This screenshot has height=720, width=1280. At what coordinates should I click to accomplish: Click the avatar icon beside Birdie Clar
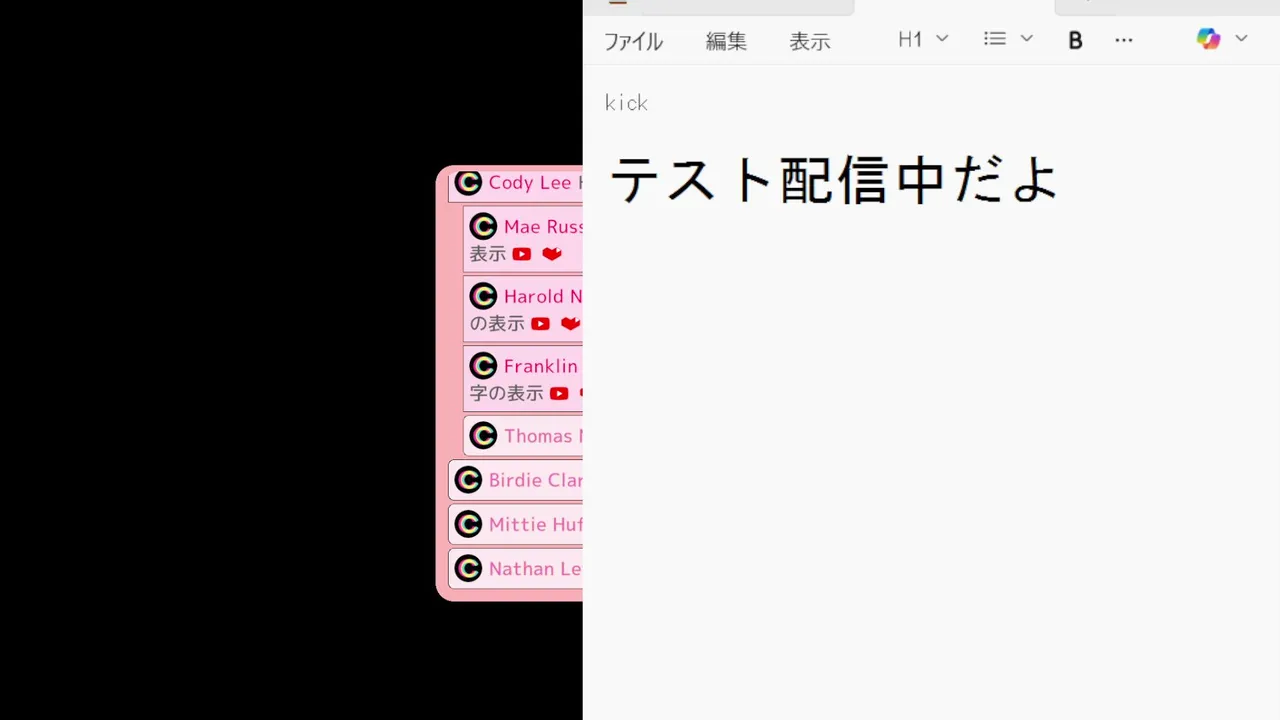pos(468,480)
